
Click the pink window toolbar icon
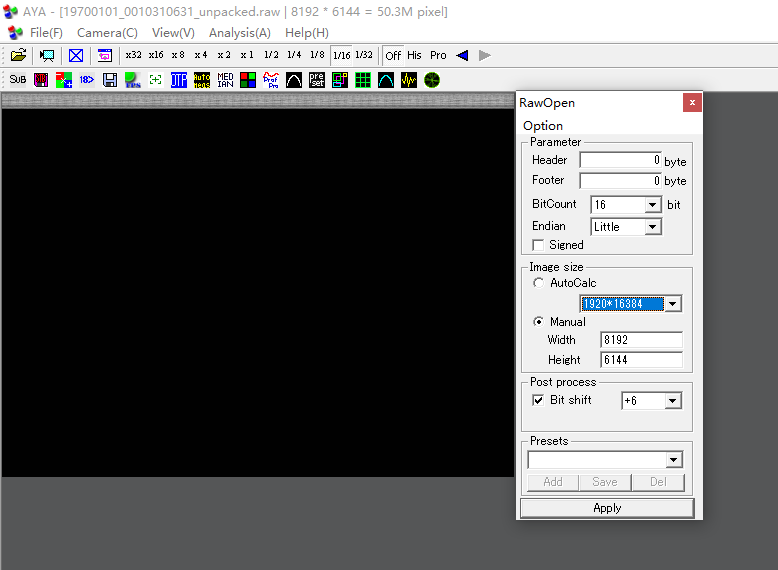pyautogui.click(x=105, y=55)
